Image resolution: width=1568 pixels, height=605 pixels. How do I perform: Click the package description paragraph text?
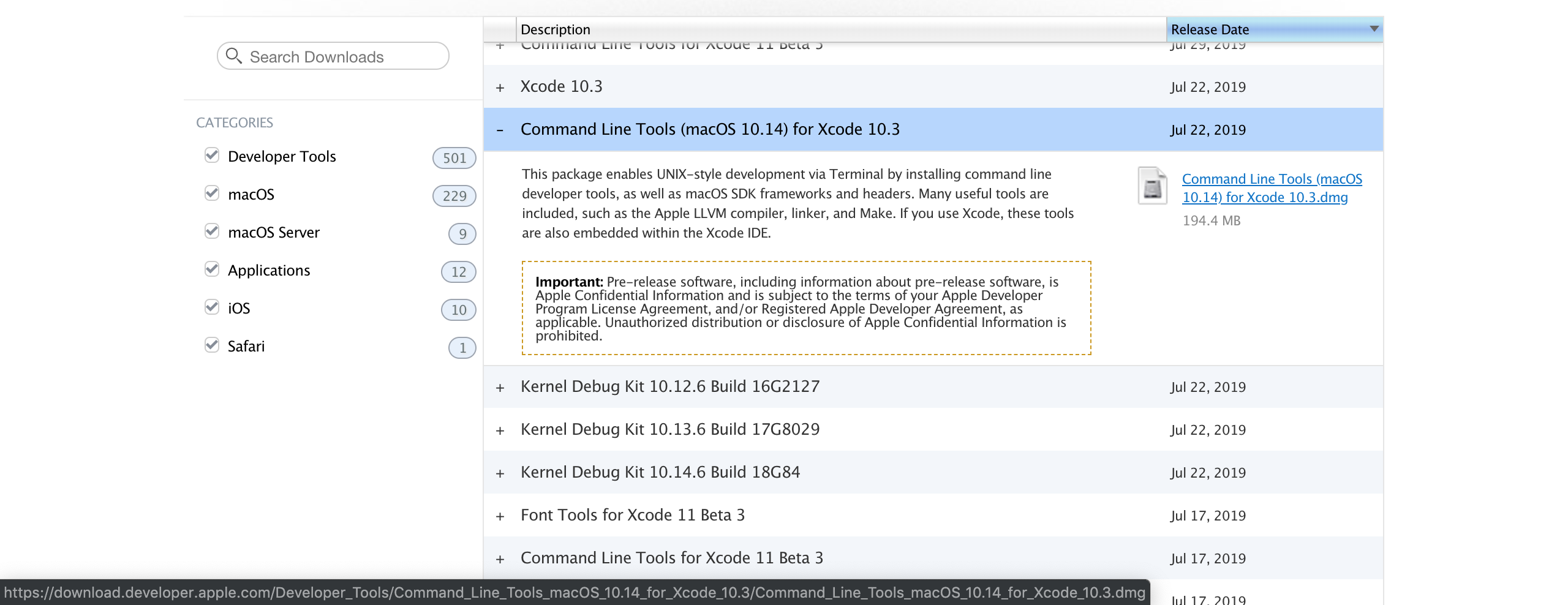(x=797, y=203)
